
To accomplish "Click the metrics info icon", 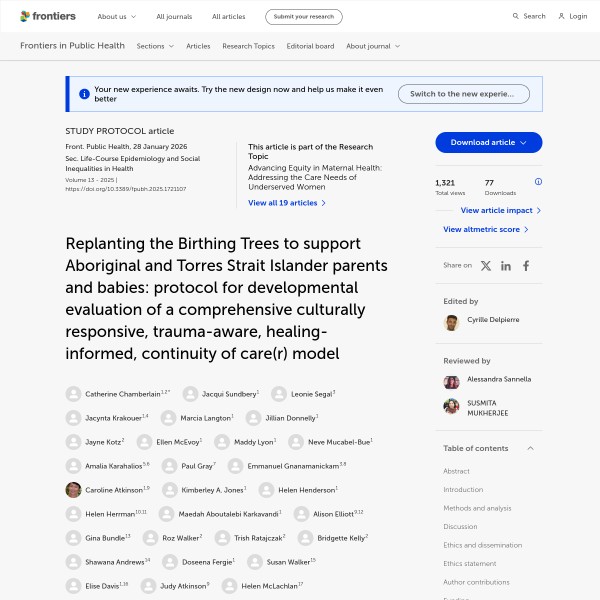I will click(x=538, y=182).
